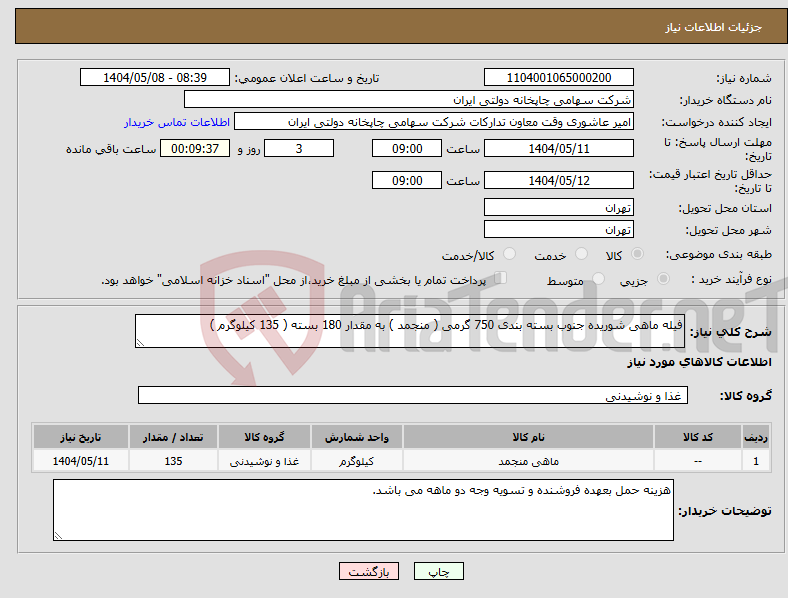The width and height of the screenshot is (788, 598).
Task: Click the delivery city تهران field
Action: tap(558, 229)
